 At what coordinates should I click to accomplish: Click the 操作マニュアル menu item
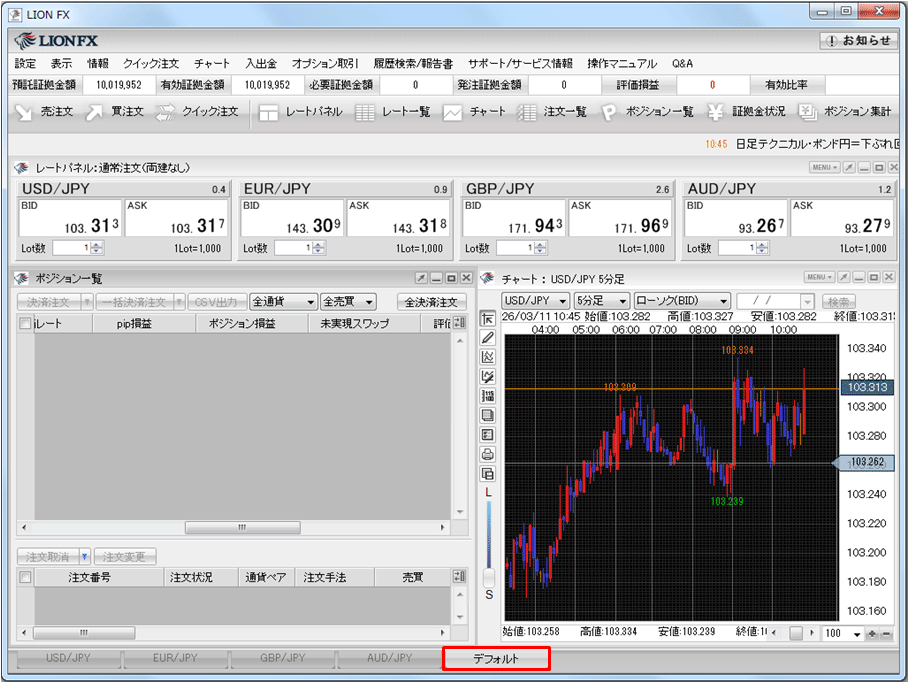pyautogui.click(x=622, y=63)
